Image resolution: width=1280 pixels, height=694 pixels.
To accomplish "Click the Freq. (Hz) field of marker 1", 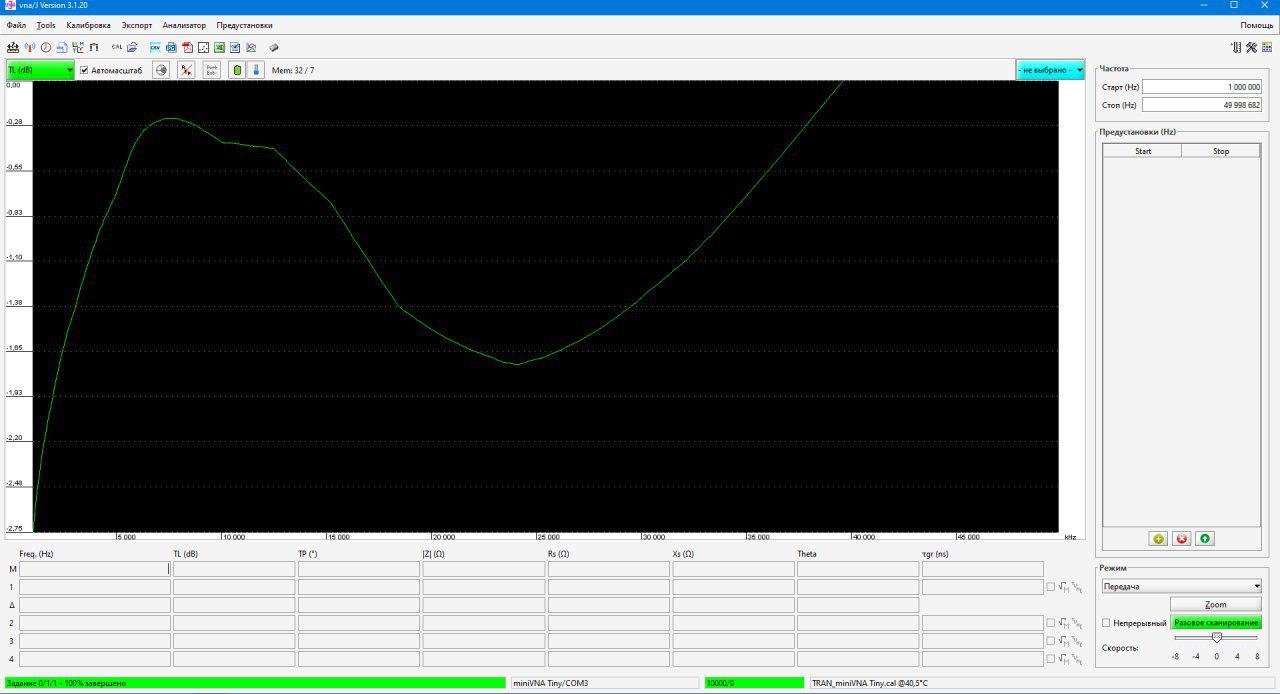I will coord(95,587).
